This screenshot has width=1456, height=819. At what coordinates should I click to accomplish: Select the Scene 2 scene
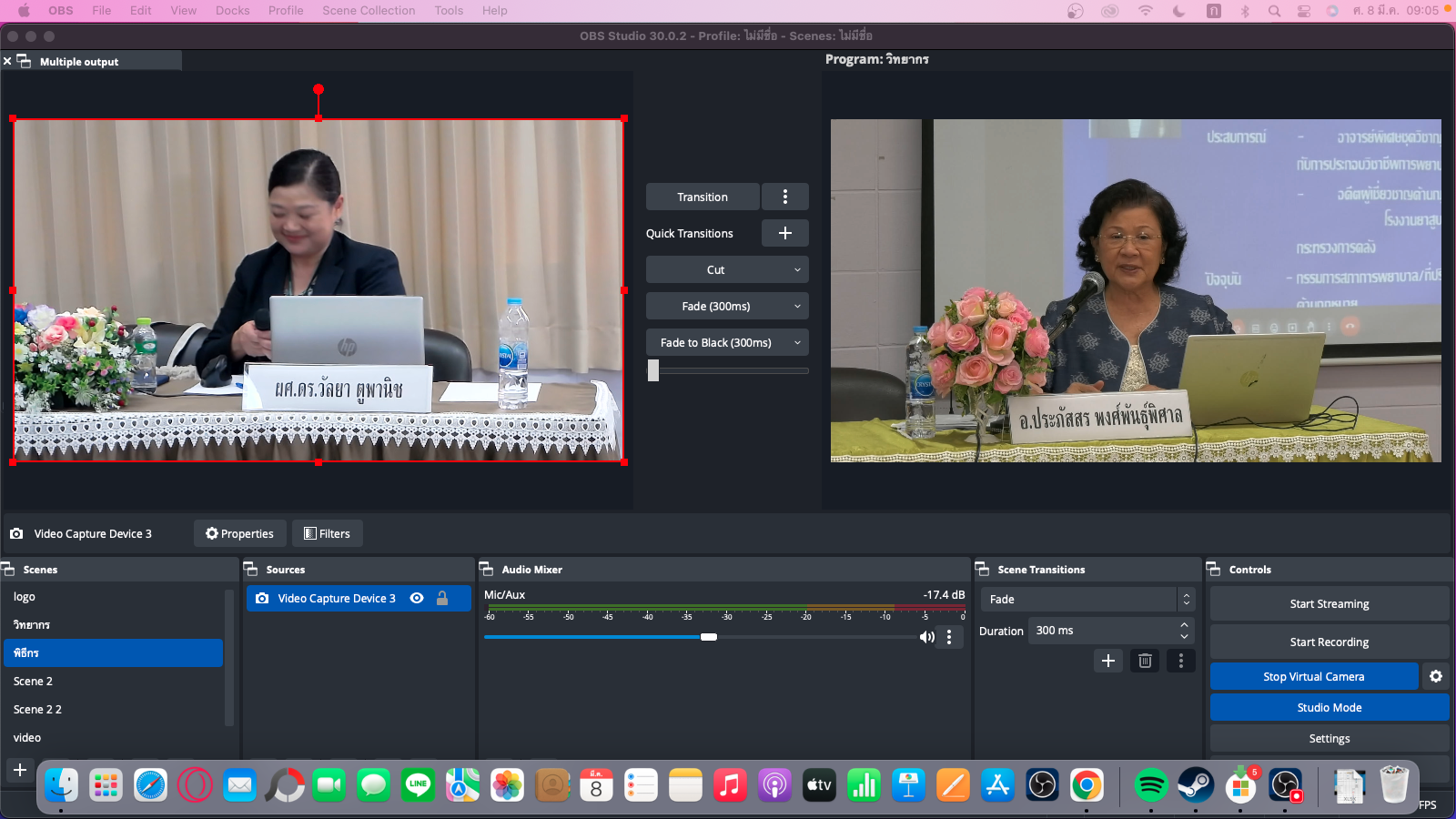113,681
